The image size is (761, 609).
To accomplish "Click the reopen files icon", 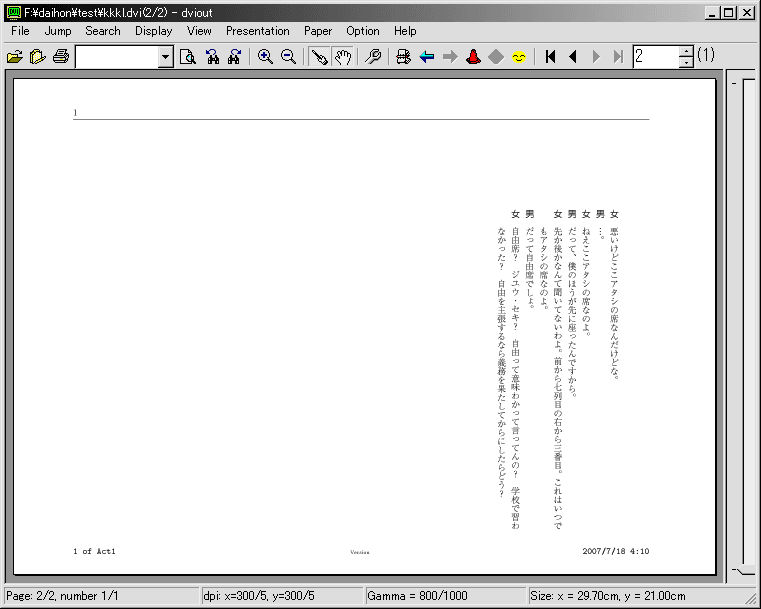I will coord(38,57).
